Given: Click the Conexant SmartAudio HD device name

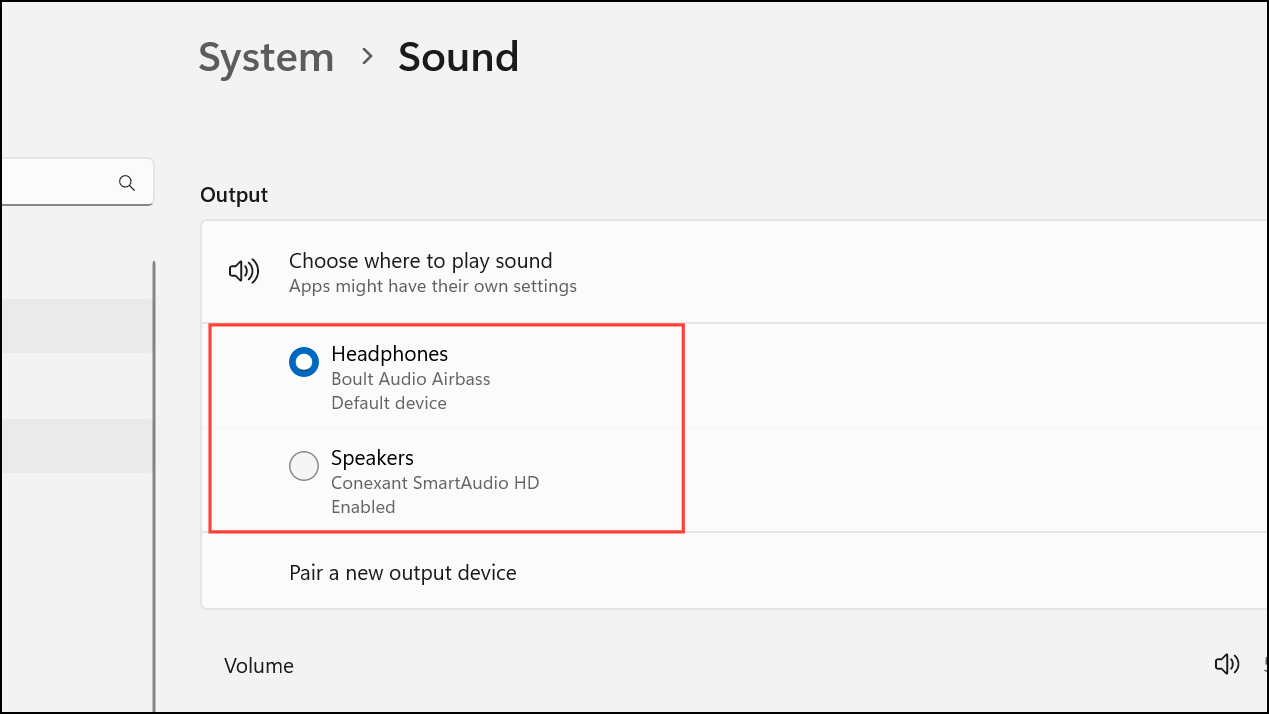Looking at the screenshot, I should (x=435, y=483).
